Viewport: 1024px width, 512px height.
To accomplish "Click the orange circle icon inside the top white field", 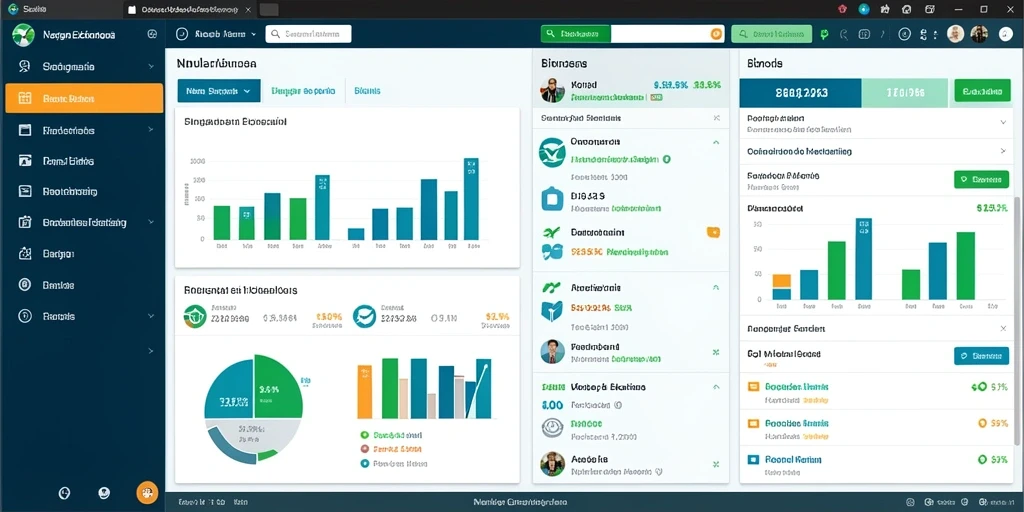I will pyautogui.click(x=716, y=34).
